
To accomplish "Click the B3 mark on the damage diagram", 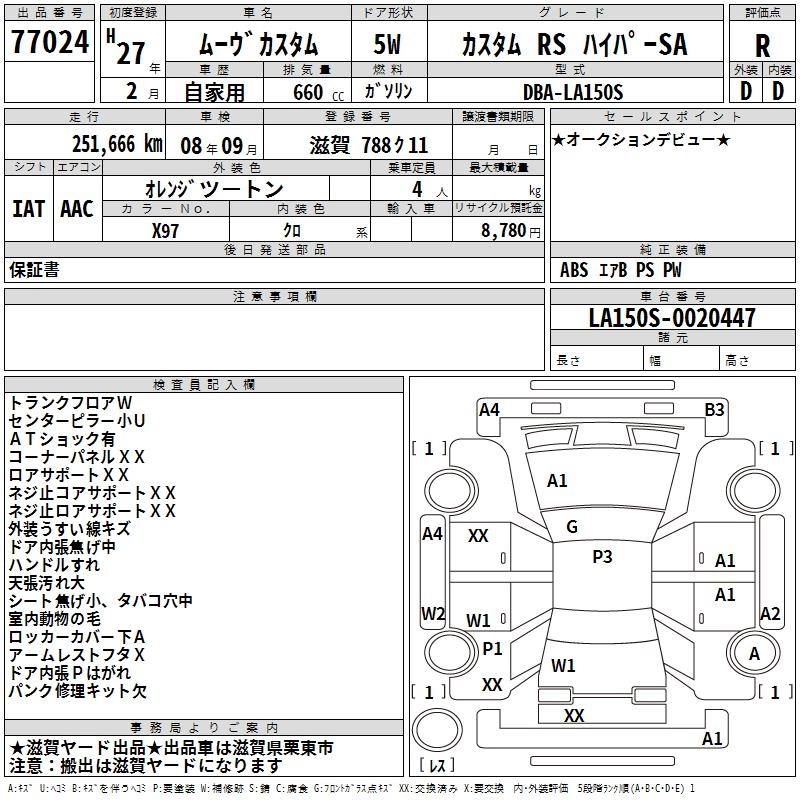I will click(x=714, y=409).
